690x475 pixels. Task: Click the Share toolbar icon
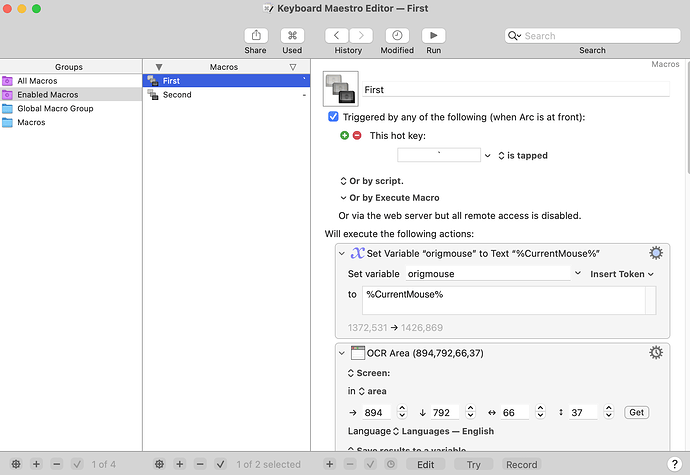255,36
